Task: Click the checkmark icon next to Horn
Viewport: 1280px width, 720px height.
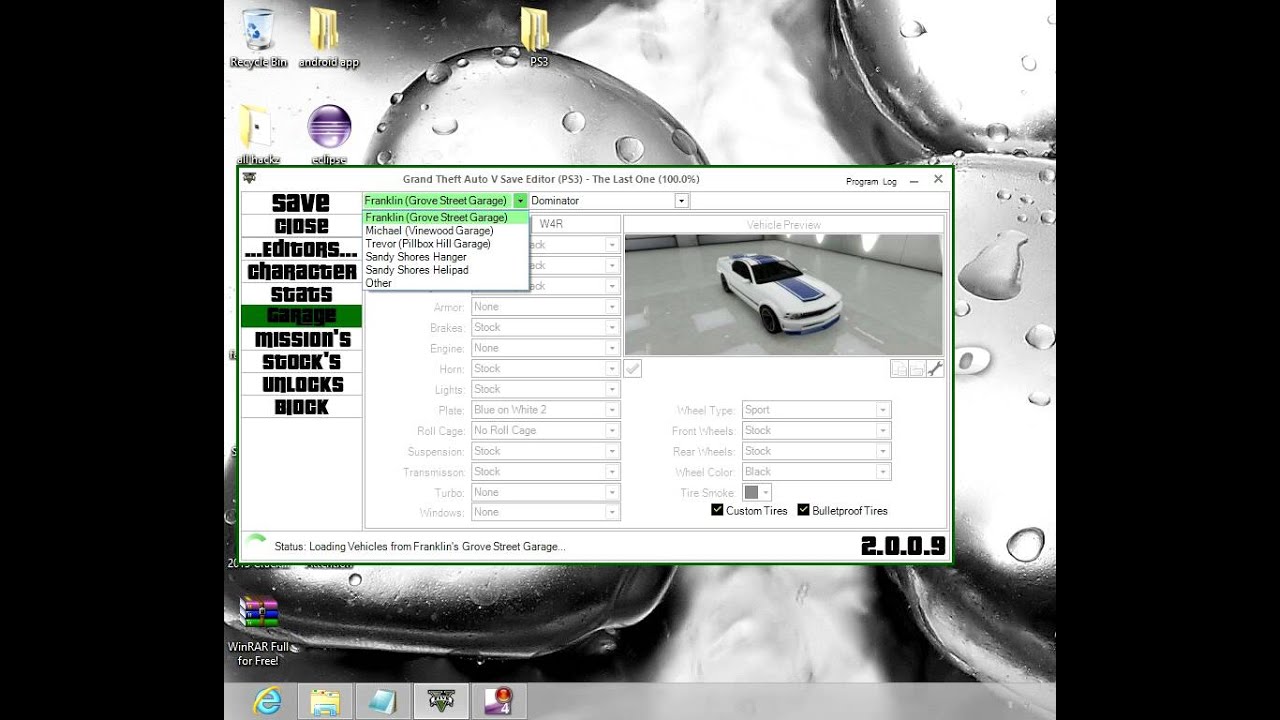Action: coord(632,369)
